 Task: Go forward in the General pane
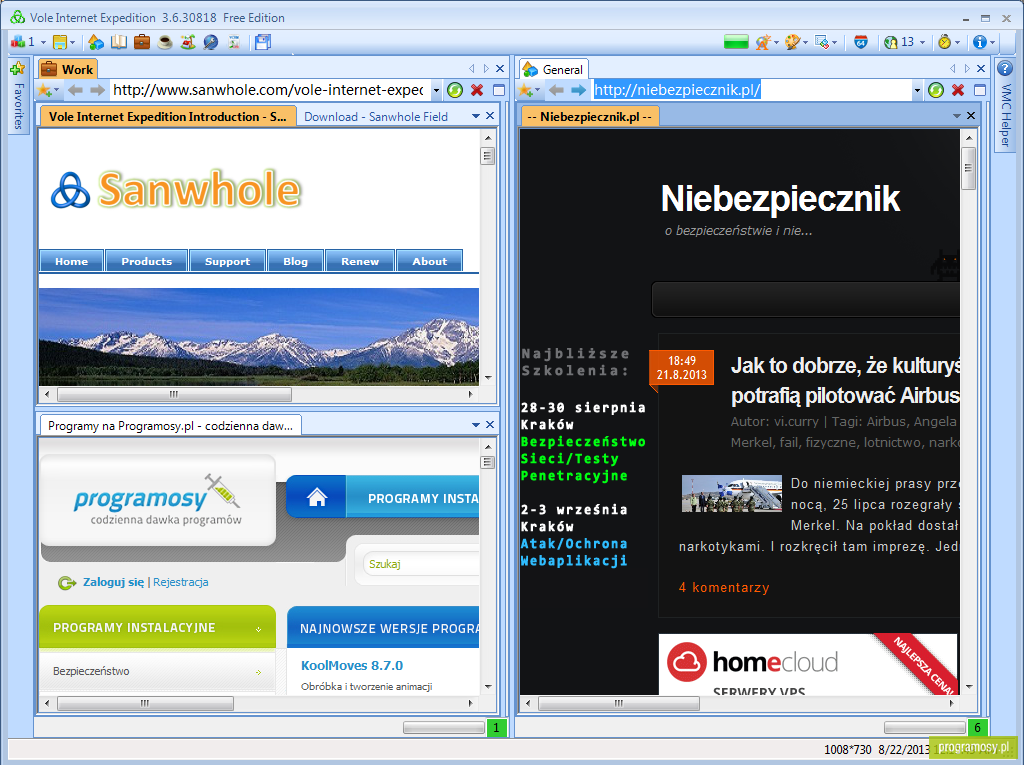click(x=578, y=90)
